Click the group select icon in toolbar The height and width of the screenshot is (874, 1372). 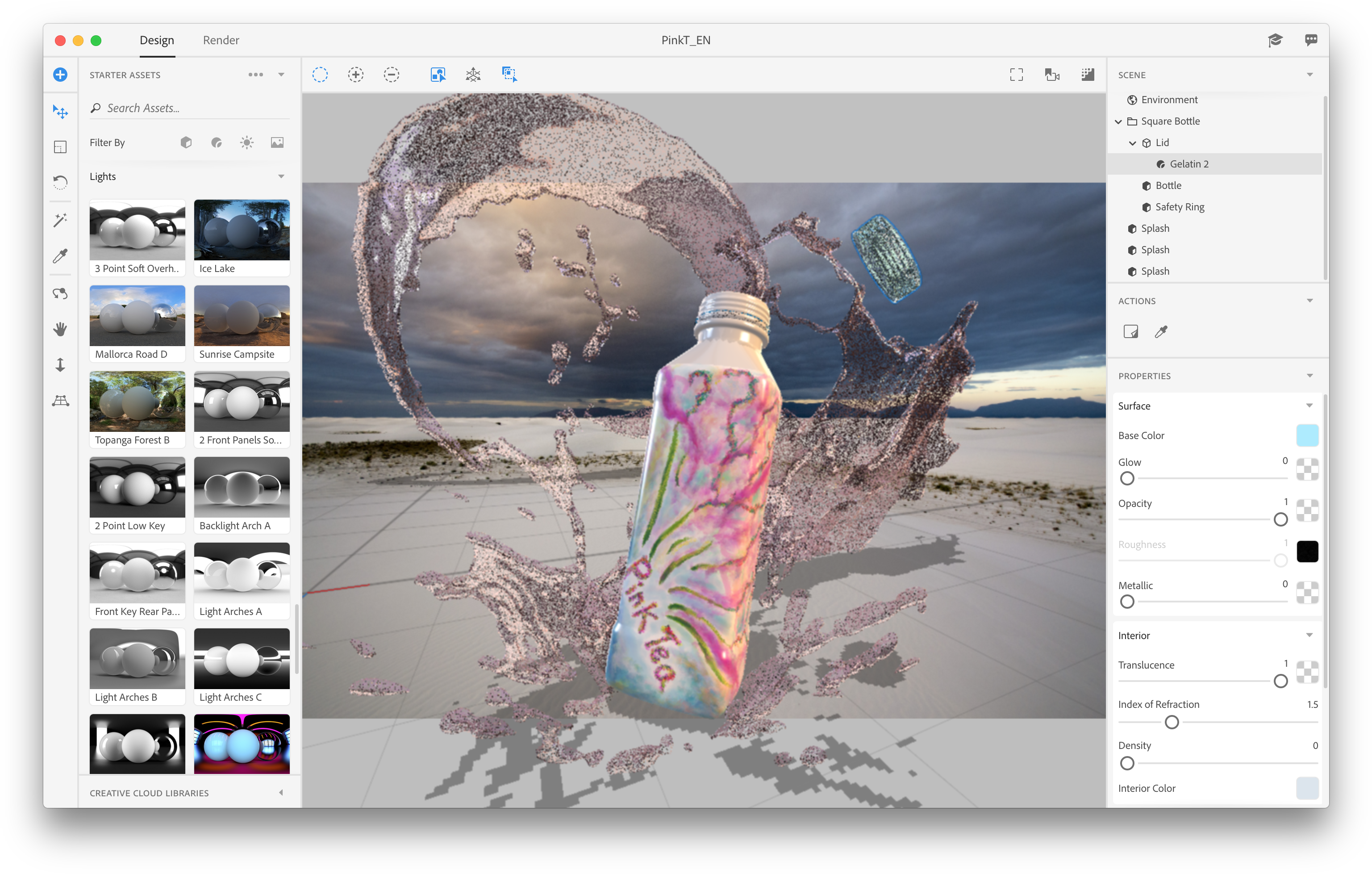click(509, 75)
